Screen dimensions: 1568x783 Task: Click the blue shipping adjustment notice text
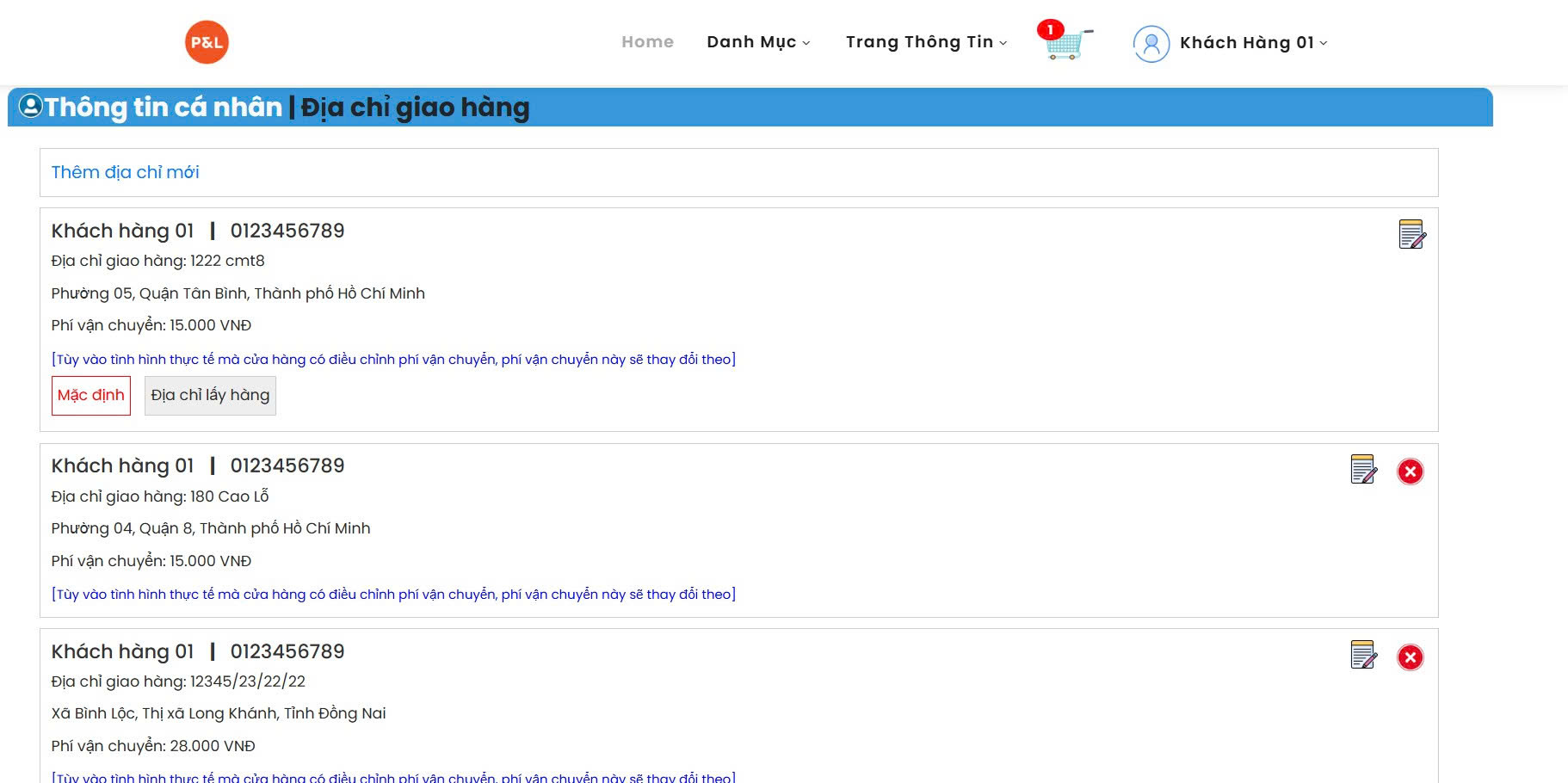tap(392, 359)
